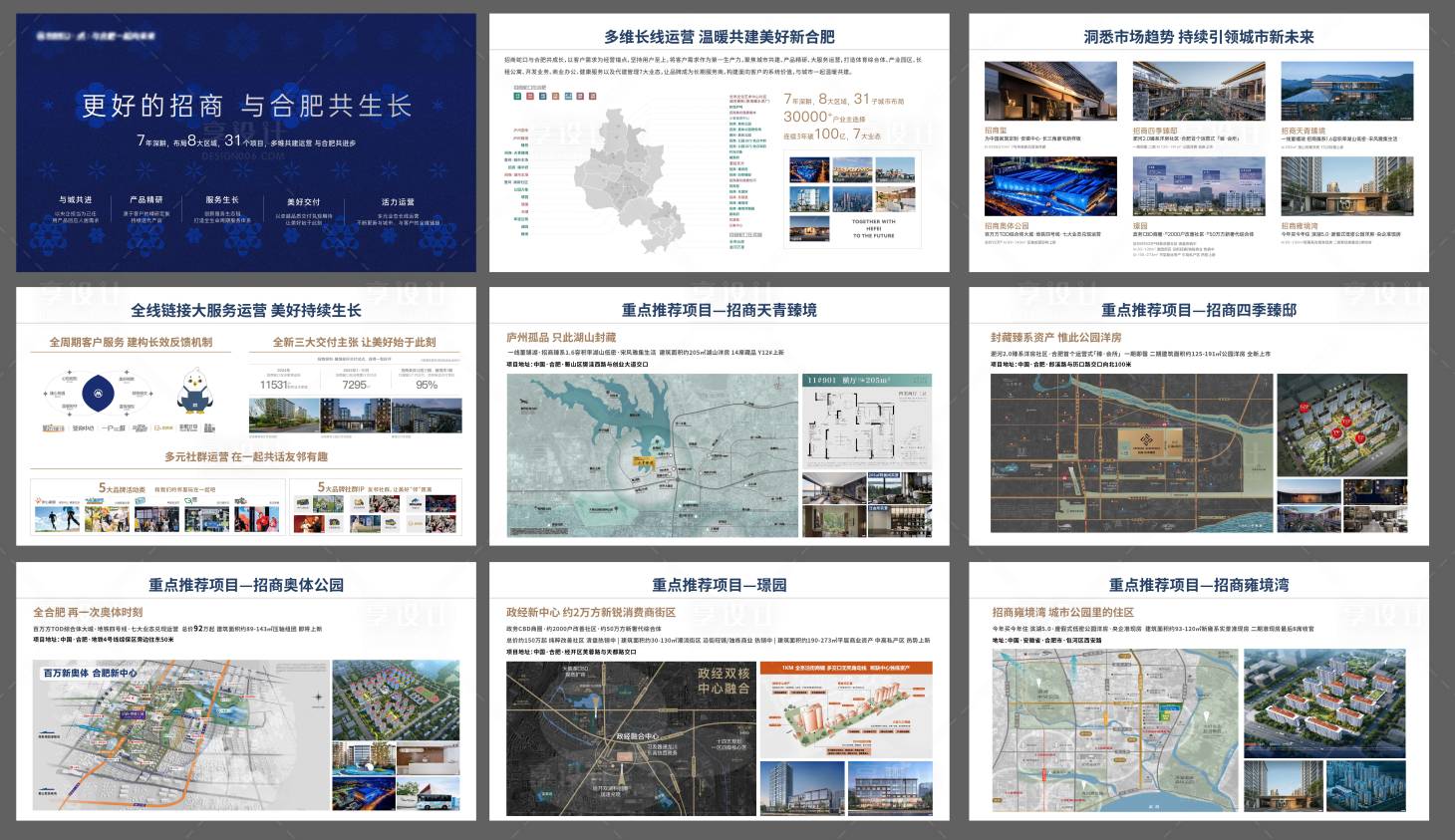Image resolution: width=1455 pixels, height=840 pixels.
Task: Open the photo above 招商天青臻境 caption
Action: (x=1346, y=93)
